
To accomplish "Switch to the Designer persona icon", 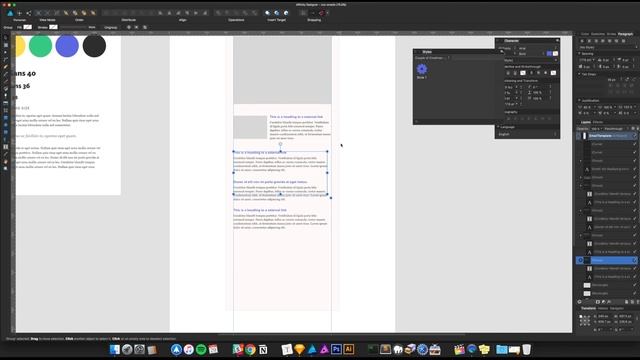I will (x=10, y=13).
